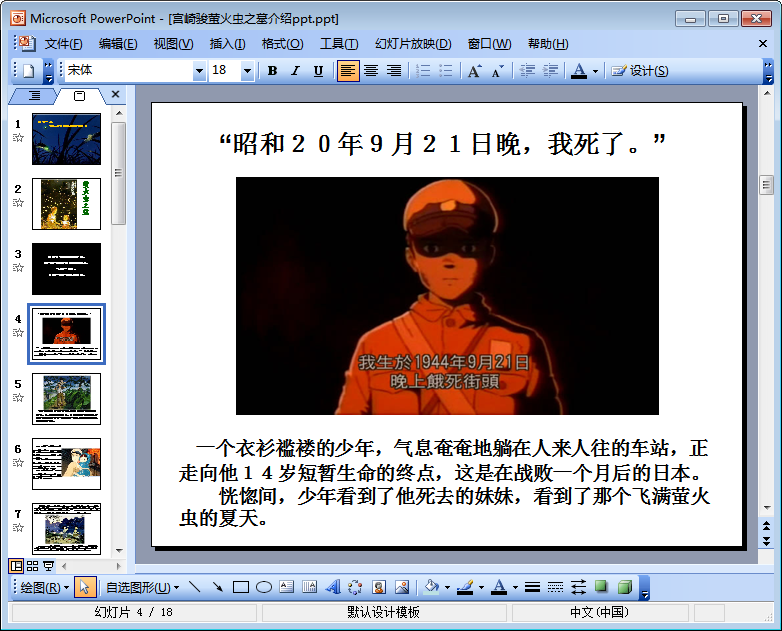Select slide 2 thumbnail

pos(66,204)
